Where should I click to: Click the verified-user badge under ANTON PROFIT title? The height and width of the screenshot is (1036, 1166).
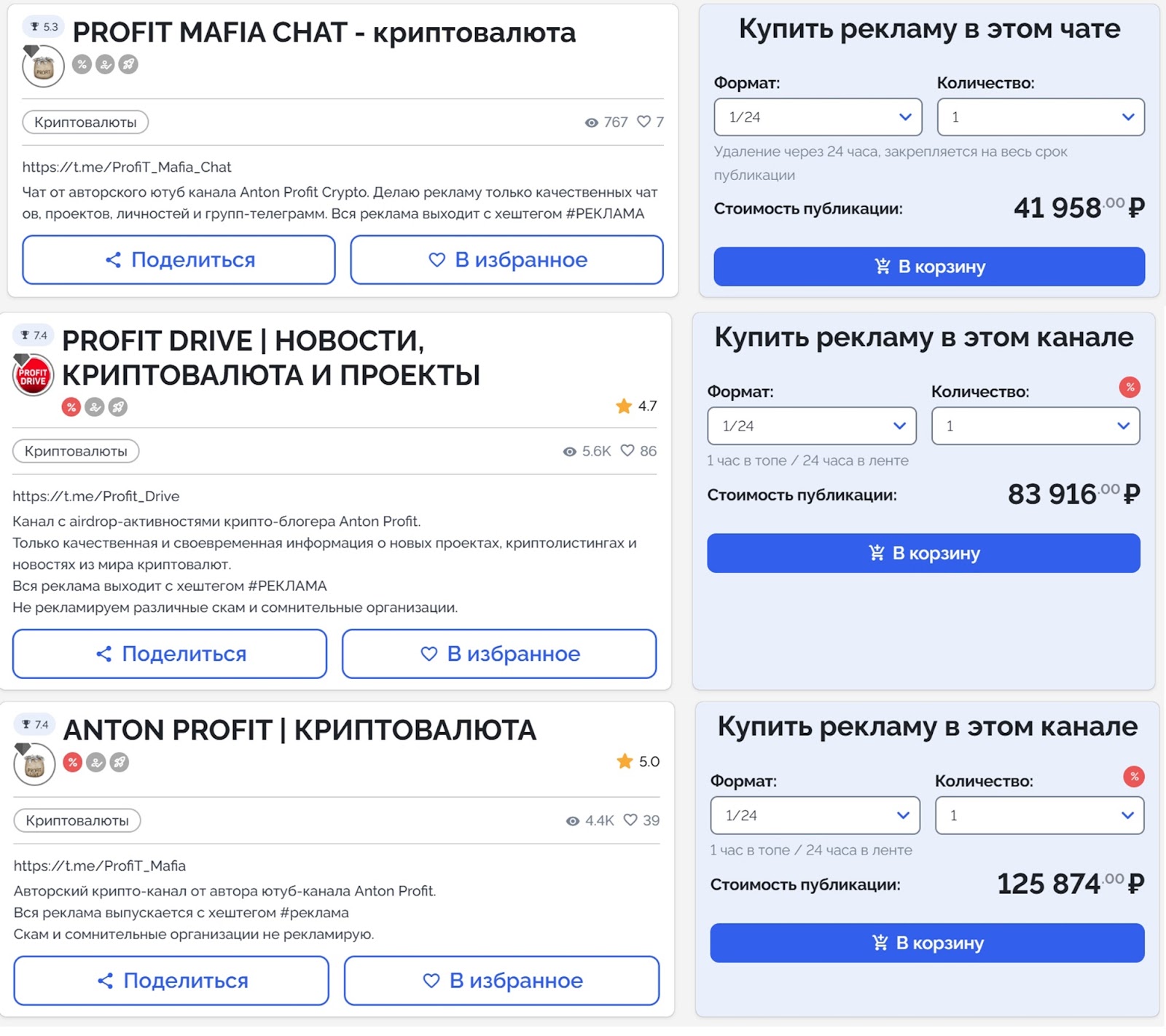coord(95,763)
